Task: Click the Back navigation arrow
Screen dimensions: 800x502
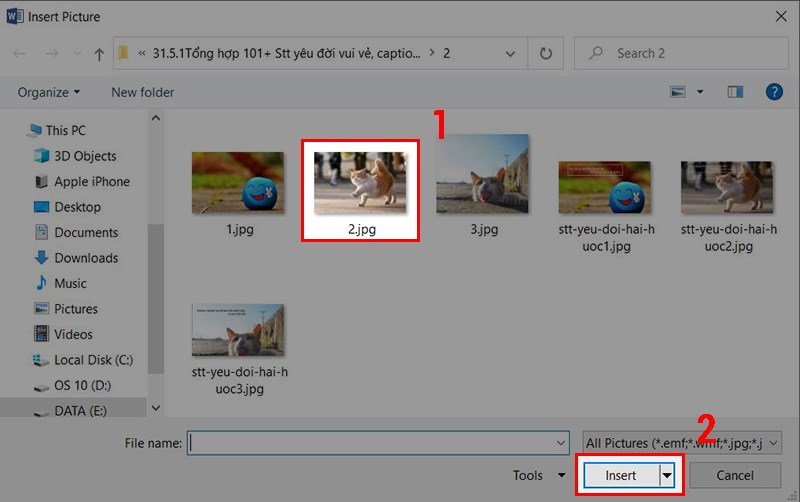Action: pyautogui.click(x=19, y=54)
